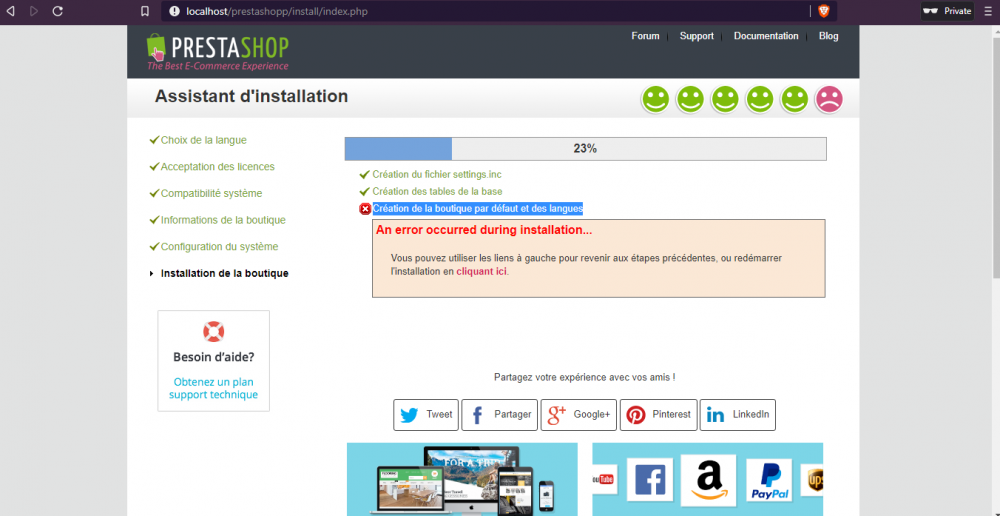Viewport: 1000px width, 516px height.
Task: Open Brave Shields lion icon
Action: pos(823,11)
